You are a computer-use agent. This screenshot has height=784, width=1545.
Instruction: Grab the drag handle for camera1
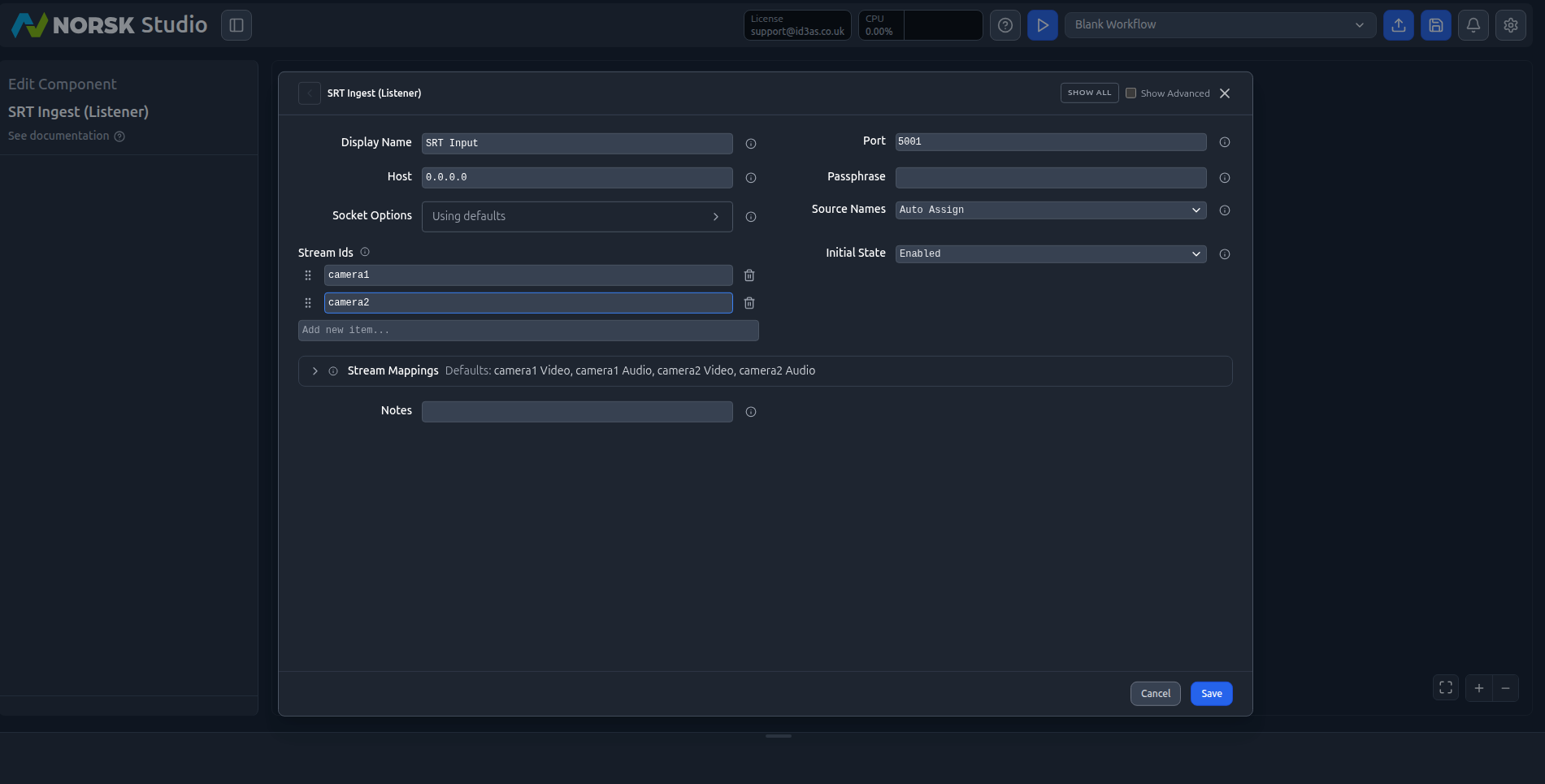coord(308,275)
